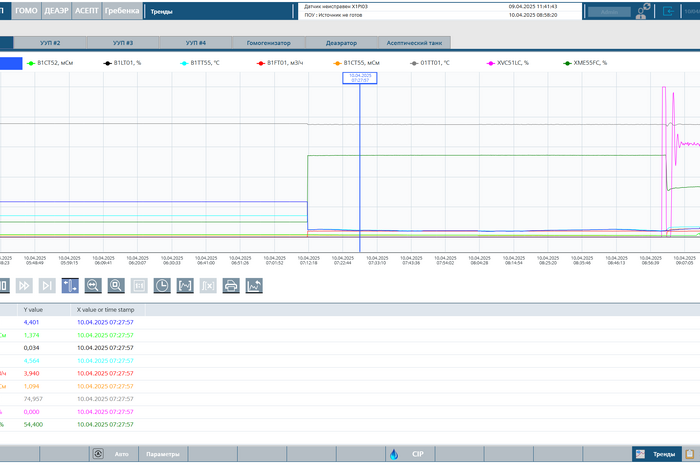Select the Деаэратор tab
Image resolution: width=700 pixels, height=465 pixels.
[341, 44]
